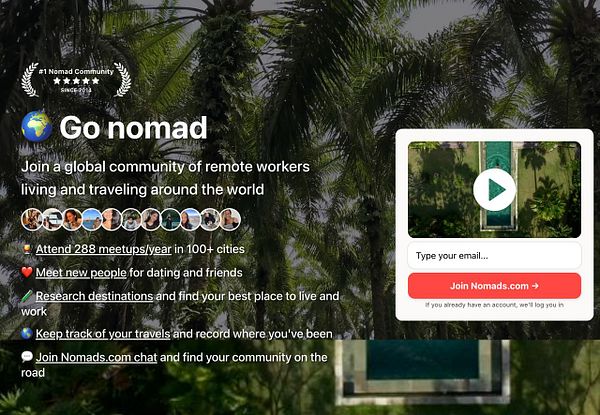Open the Meet new people link
600x415 pixels.
coord(81,272)
